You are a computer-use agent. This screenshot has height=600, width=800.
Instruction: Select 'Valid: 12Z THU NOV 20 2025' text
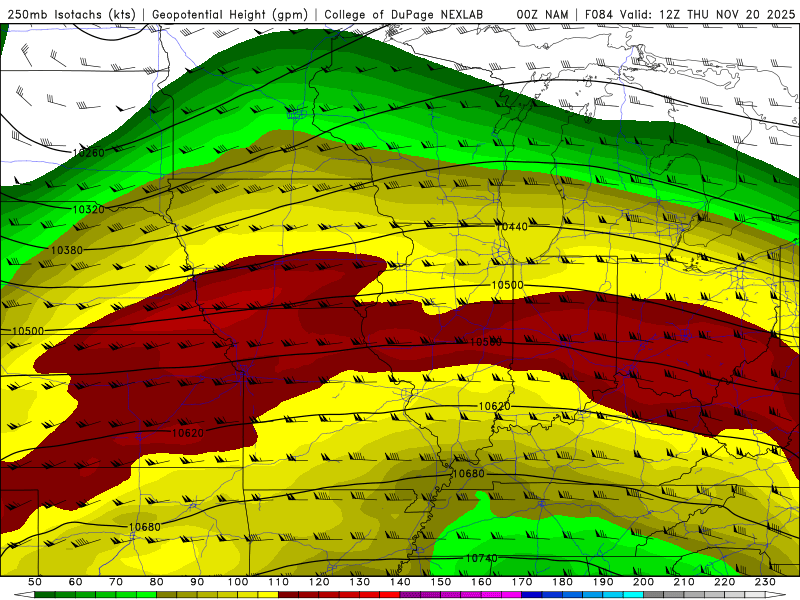[x=707, y=15]
